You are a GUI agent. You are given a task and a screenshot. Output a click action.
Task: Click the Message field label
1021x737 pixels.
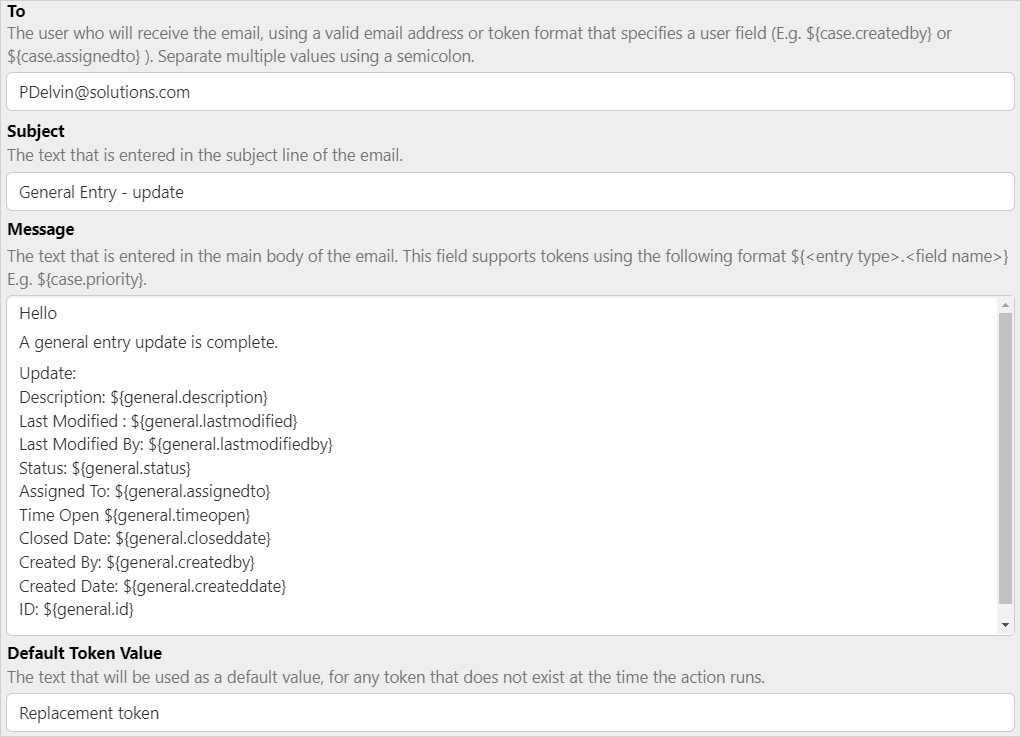click(41, 229)
